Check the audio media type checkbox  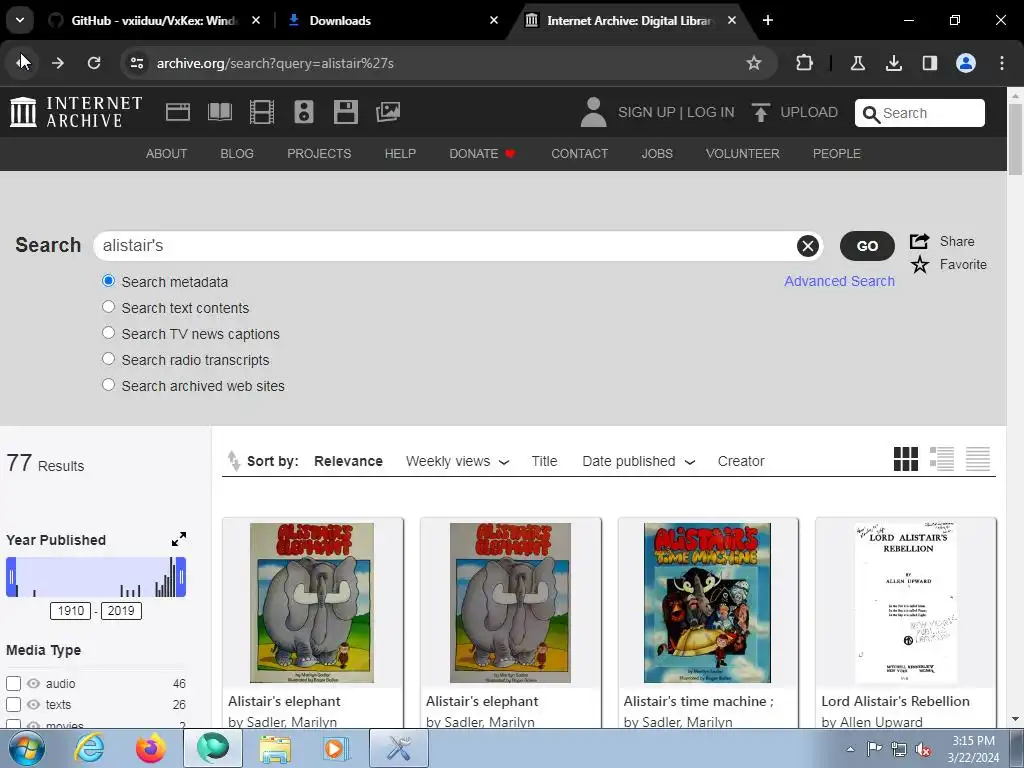click(13, 684)
